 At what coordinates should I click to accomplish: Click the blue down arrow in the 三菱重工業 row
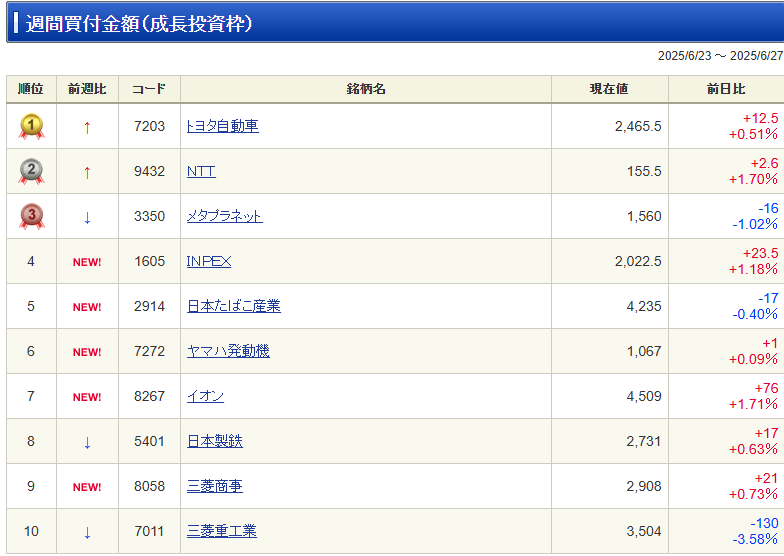click(87, 532)
